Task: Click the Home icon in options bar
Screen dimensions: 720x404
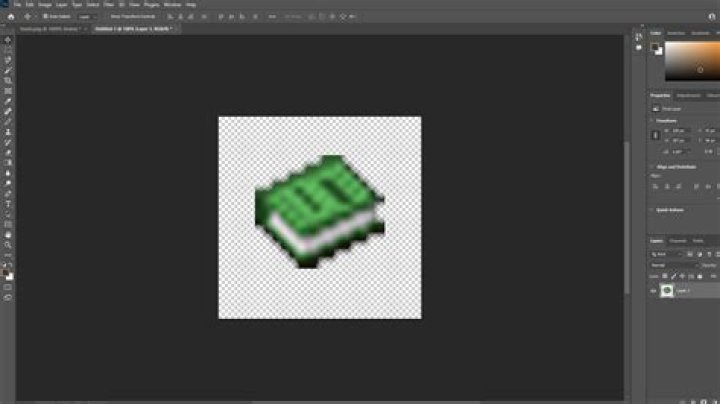Action: pyautogui.click(x=11, y=17)
